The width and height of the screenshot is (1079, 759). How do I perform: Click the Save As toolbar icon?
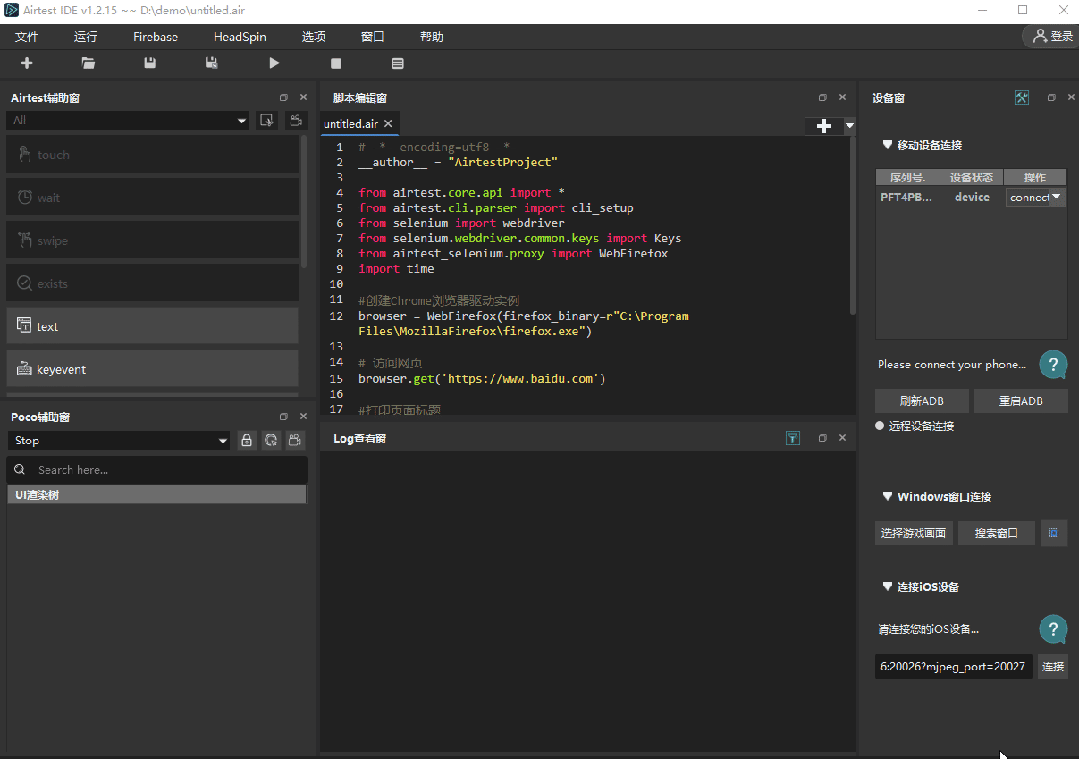[212, 63]
